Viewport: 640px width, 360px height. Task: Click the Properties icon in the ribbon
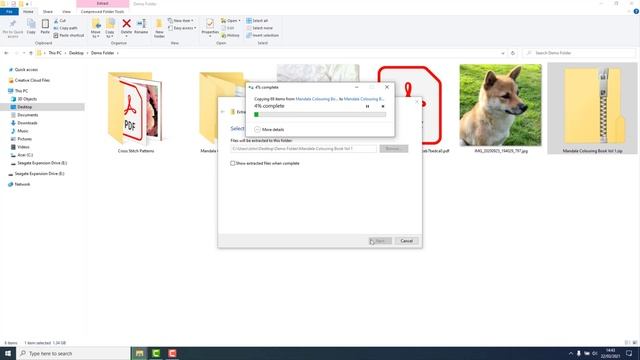coord(210,24)
